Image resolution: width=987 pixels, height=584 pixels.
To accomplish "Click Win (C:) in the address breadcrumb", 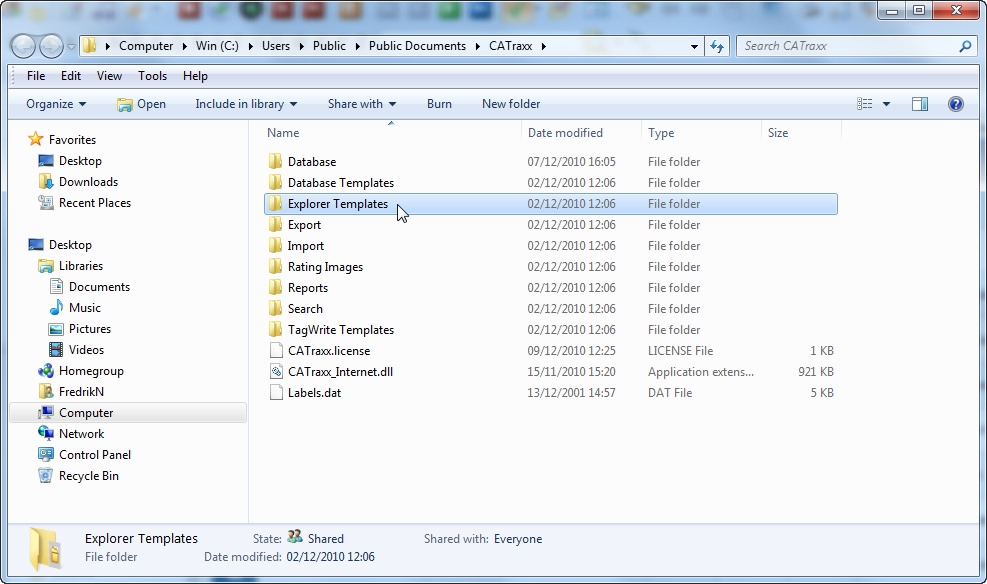I will click(x=217, y=46).
